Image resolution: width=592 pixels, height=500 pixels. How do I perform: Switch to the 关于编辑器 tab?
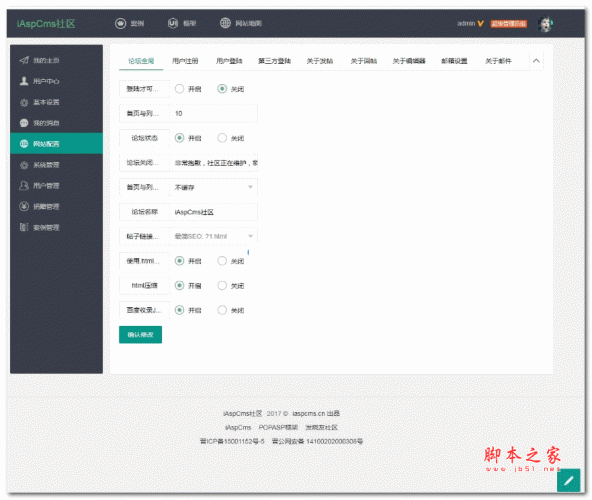pyautogui.click(x=409, y=61)
